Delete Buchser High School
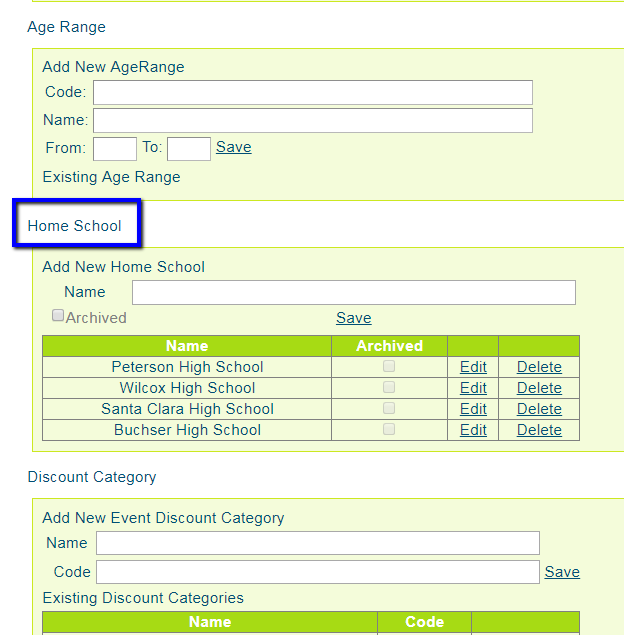This screenshot has width=624, height=635. [x=539, y=430]
